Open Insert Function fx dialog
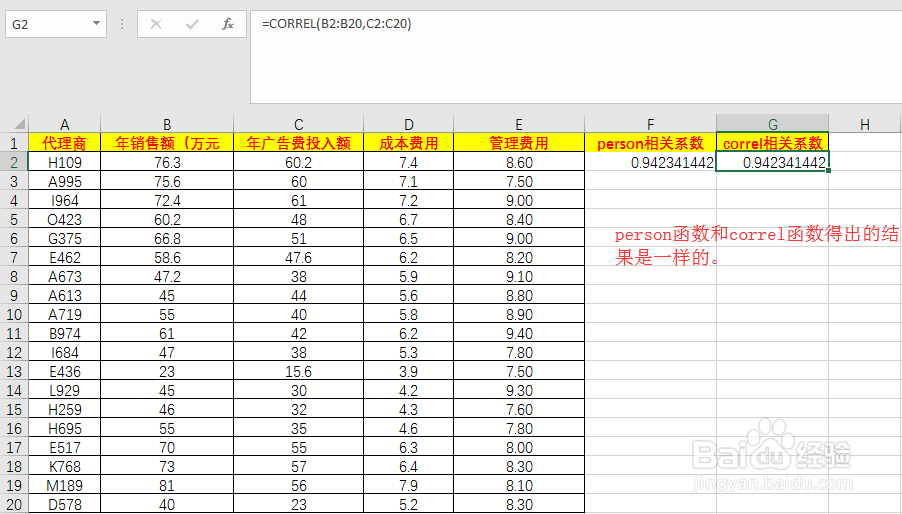This screenshot has width=902, height=514. tap(228, 24)
